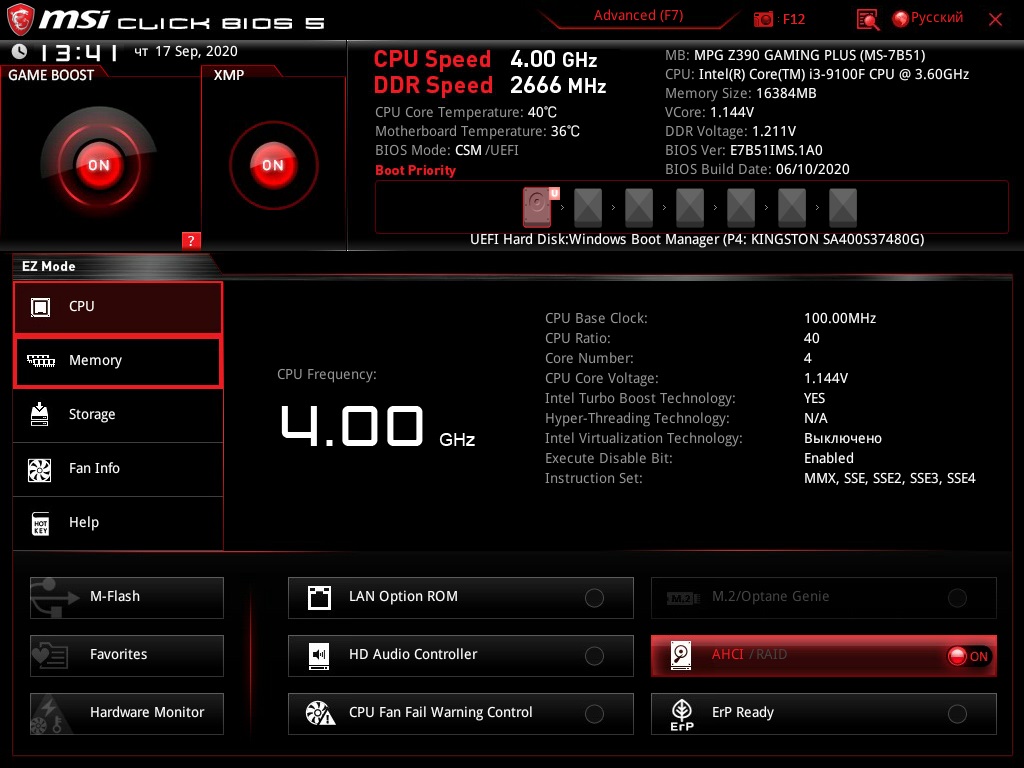Viewport: 1024px width, 768px height.
Task: Click the CPU chip icon in sidebar
Action: coord(40,306)
